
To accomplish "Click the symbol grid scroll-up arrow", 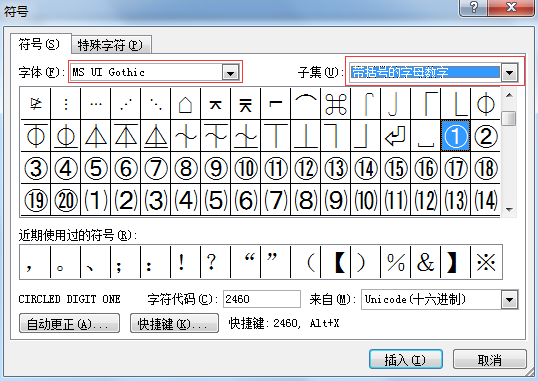I will point(509,95).
